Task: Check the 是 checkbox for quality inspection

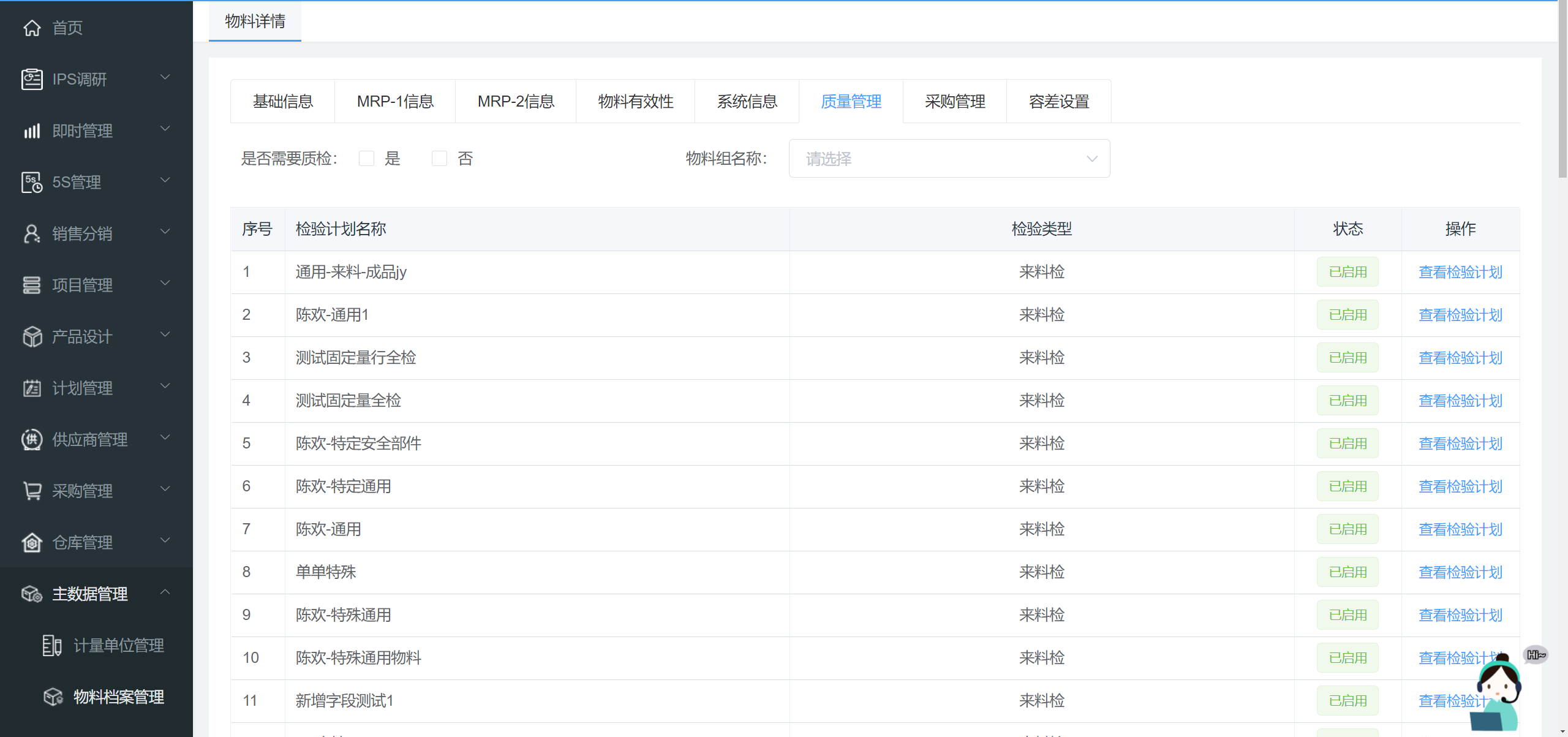Action: tap(366, 159)
